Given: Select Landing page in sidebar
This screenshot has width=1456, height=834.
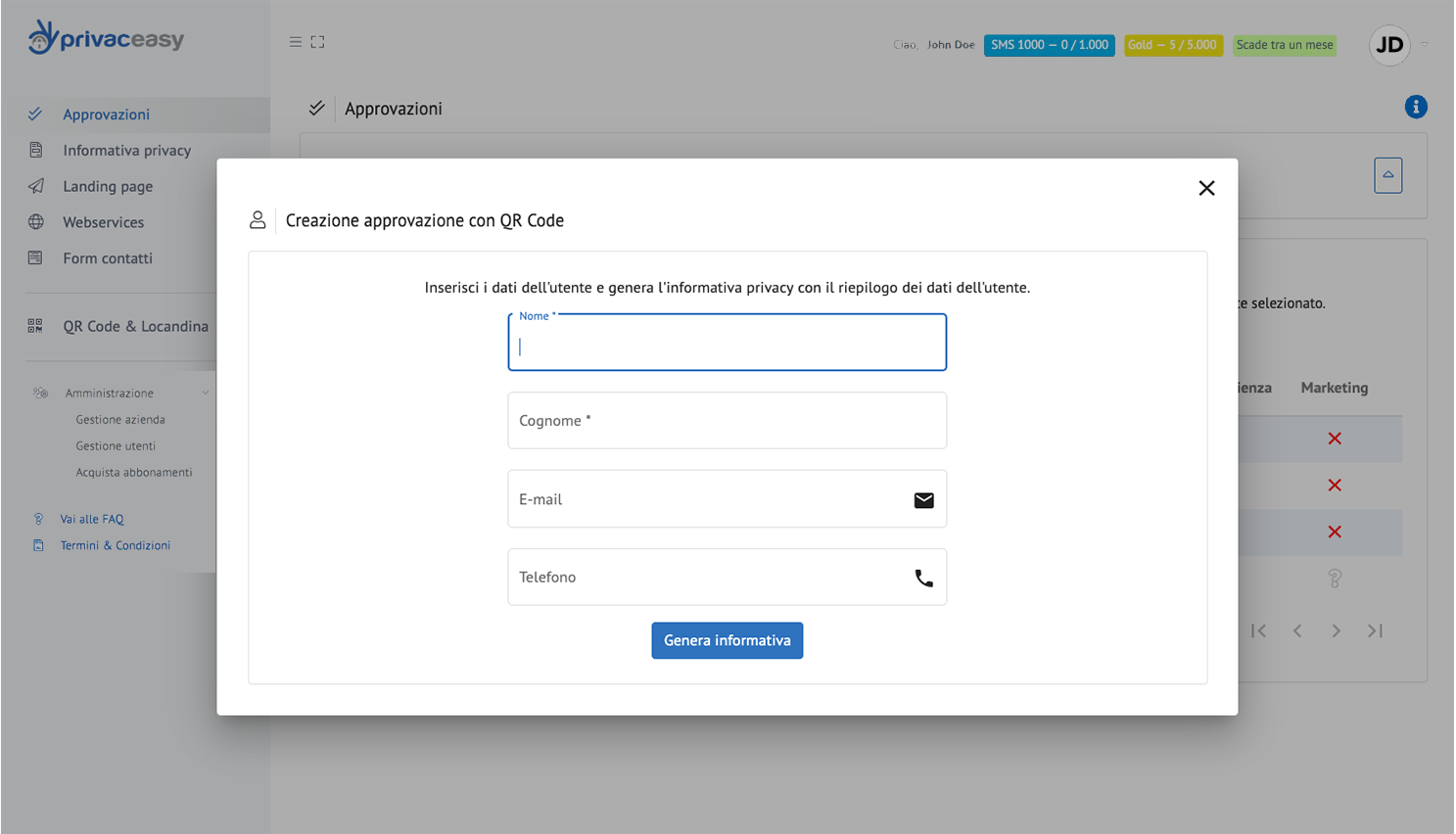Looking at the screenshot, I should pyautogui.click(x=108, y=186).
